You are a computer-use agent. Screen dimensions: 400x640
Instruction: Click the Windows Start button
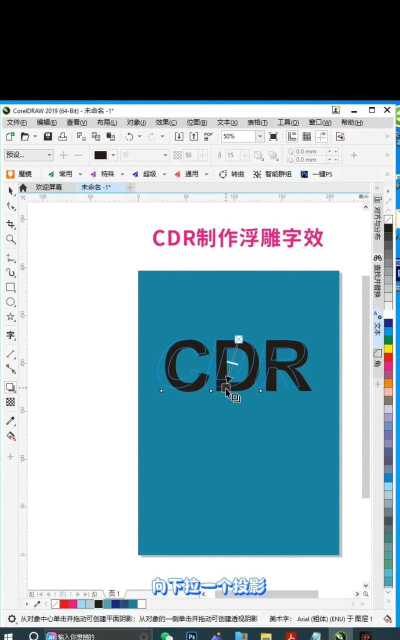tap(8, 636)
